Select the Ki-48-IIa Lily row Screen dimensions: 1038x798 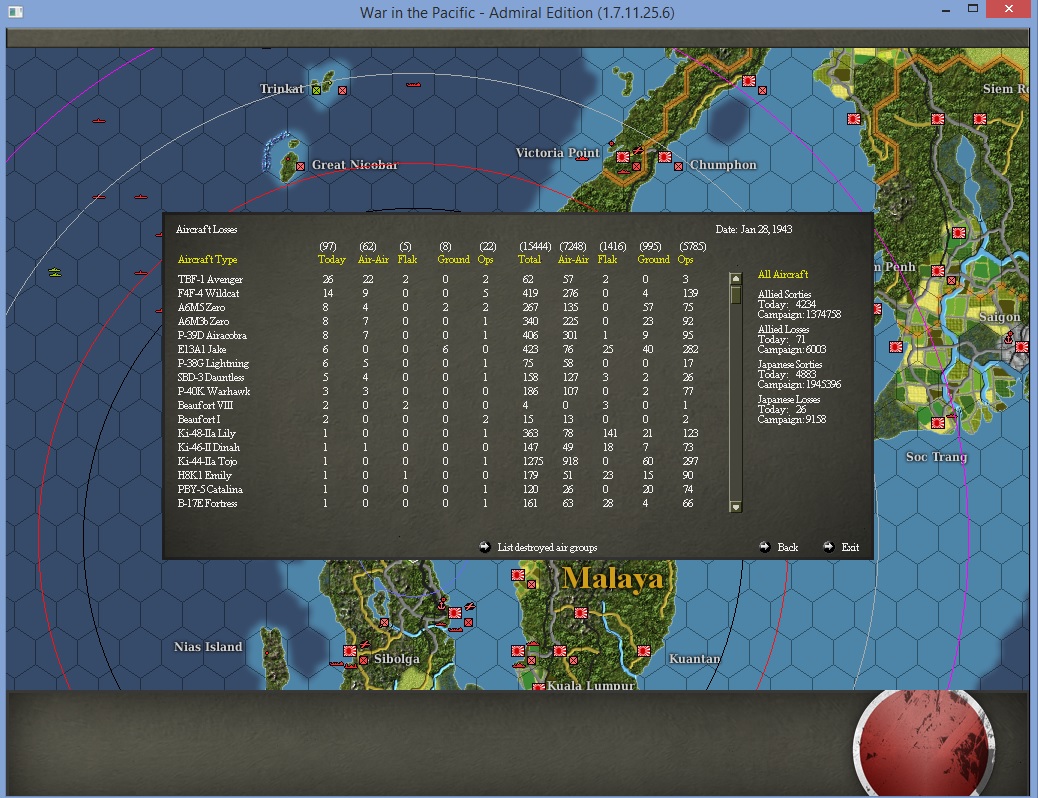(437, 433)
